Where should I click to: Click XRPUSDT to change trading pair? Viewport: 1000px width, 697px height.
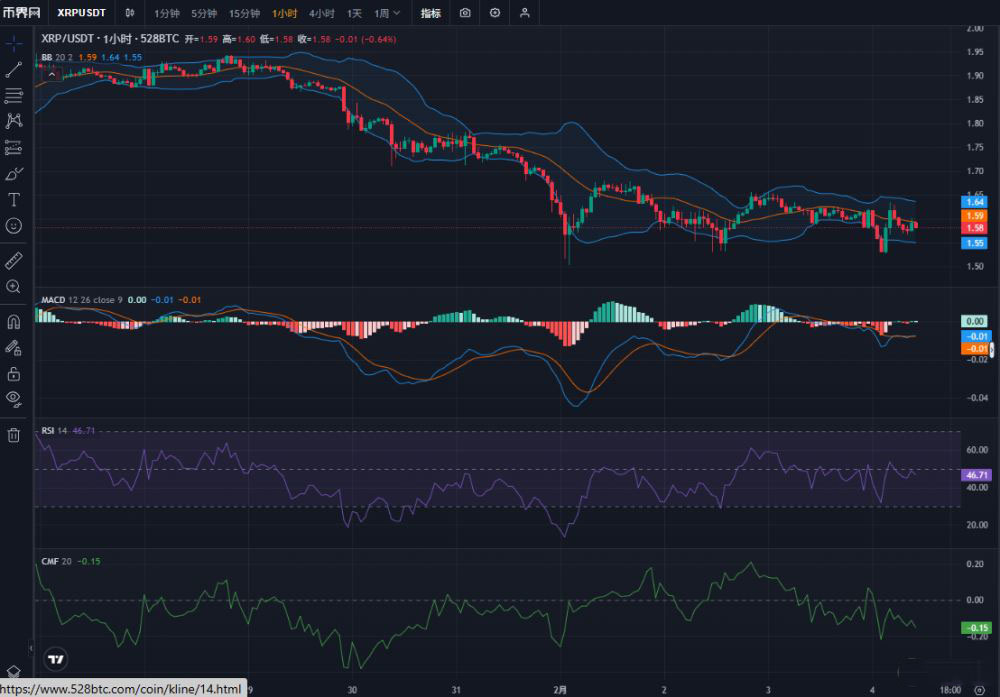tap(80, 13)
